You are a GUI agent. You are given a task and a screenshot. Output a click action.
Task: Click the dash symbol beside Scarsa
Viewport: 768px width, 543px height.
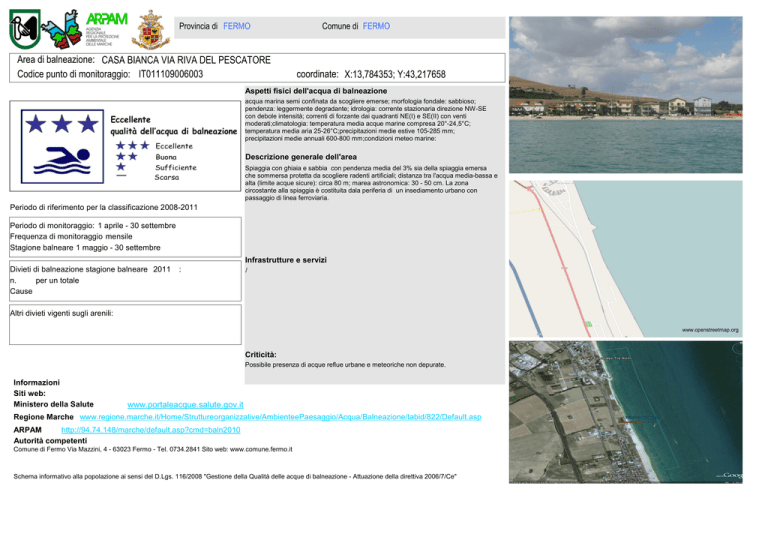pyautogui.click(x=121, y=176)
